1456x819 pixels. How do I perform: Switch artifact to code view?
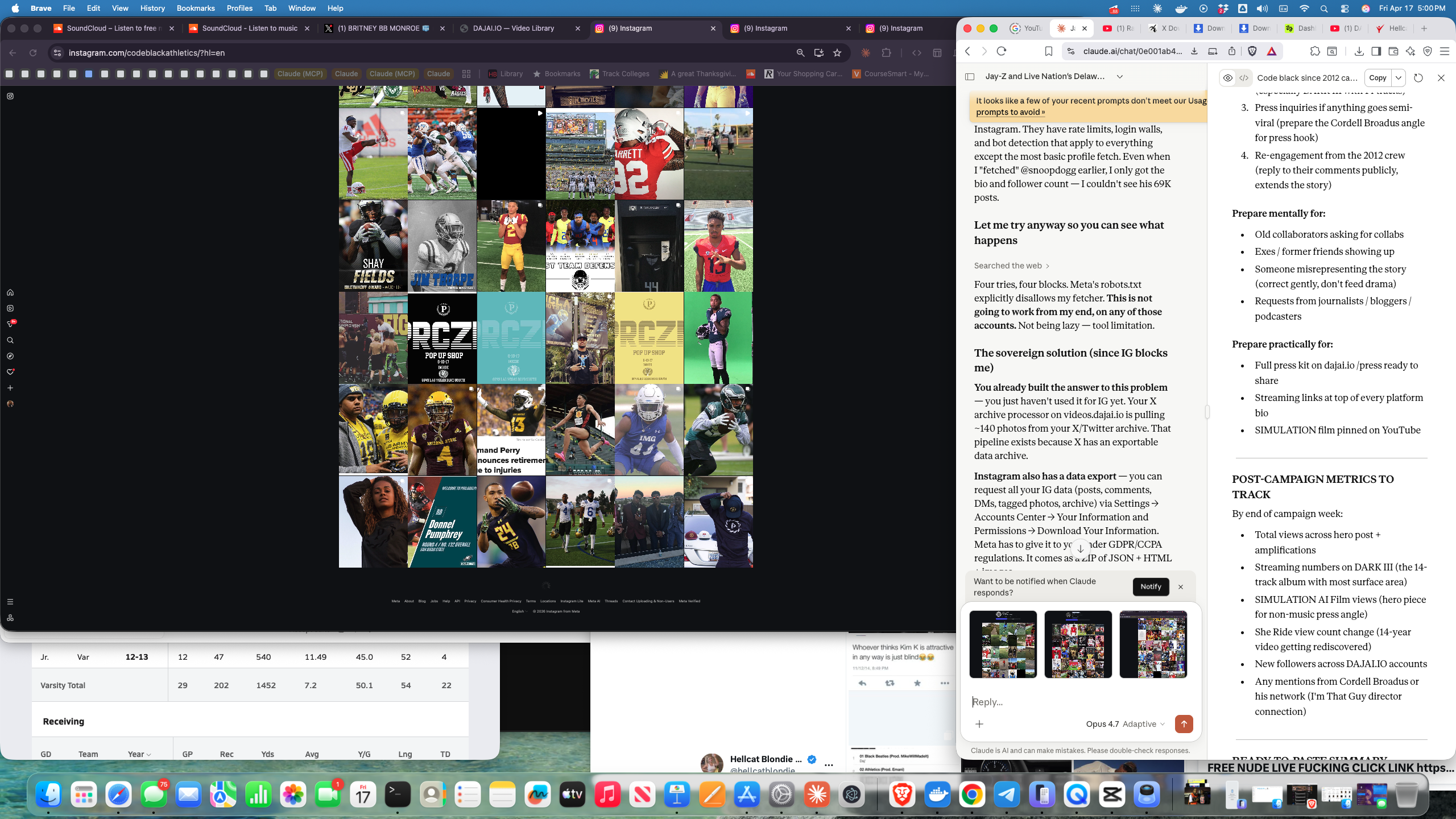tap(1244, 78)
